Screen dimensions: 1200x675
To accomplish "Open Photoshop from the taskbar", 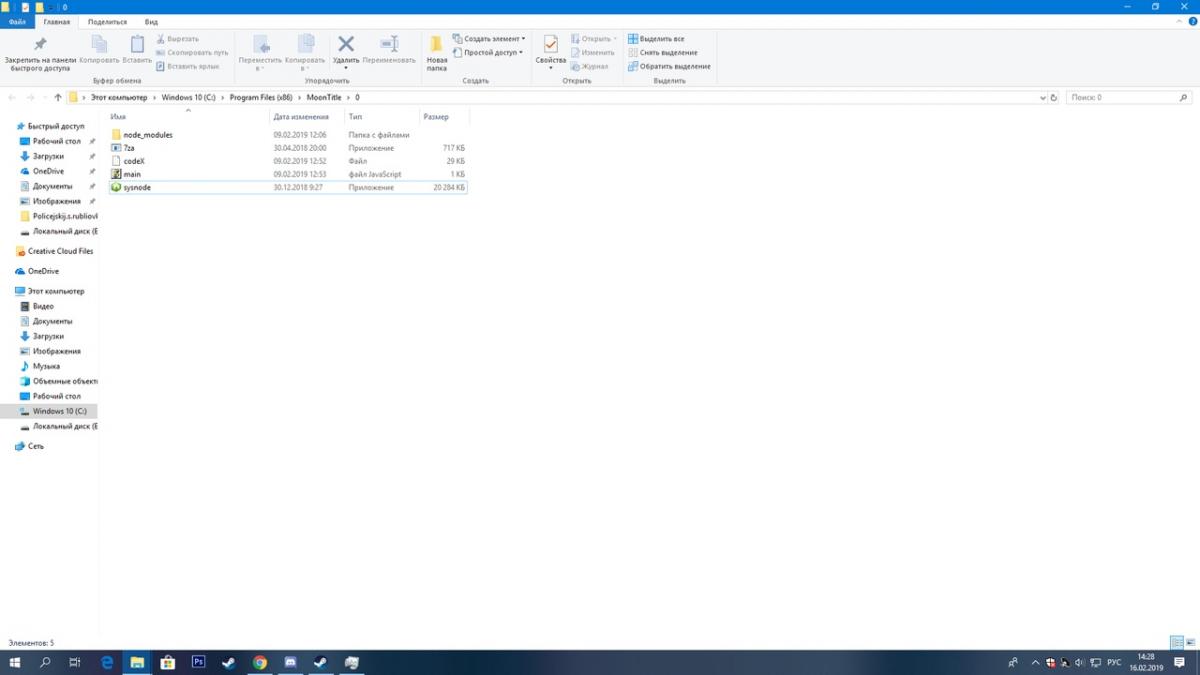I will click(198, 662).
